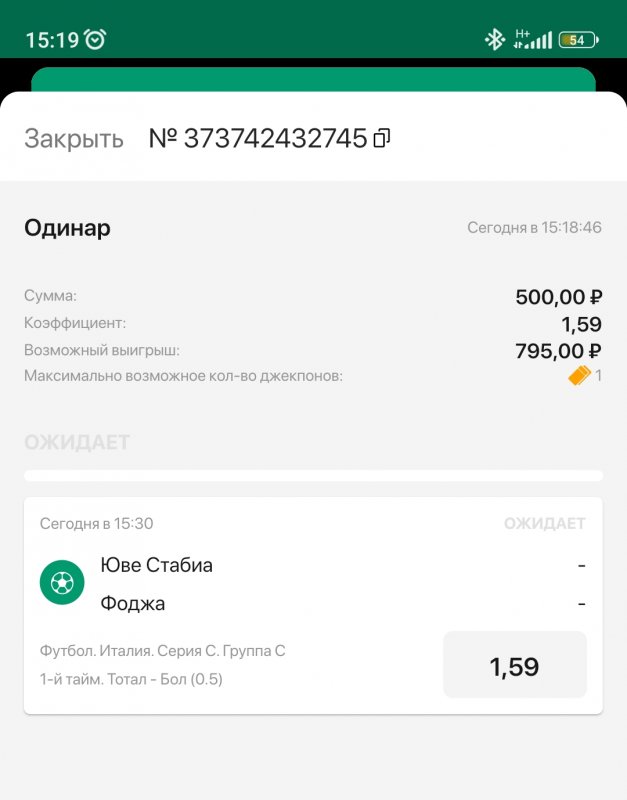
Task: Tap the orange jackpot ticket icon
Action: pos(579,376)
